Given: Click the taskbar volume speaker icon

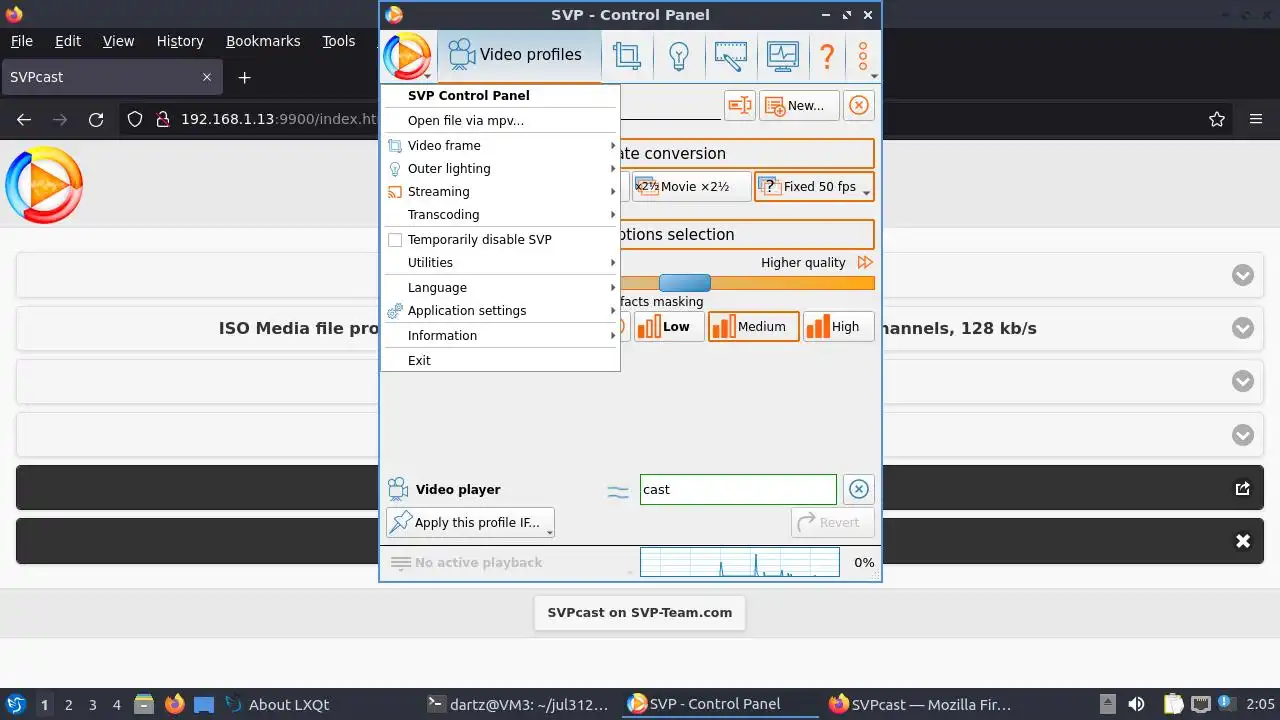Looking at the screenshot, I should pyautogui.click(x=1136, y=704).
